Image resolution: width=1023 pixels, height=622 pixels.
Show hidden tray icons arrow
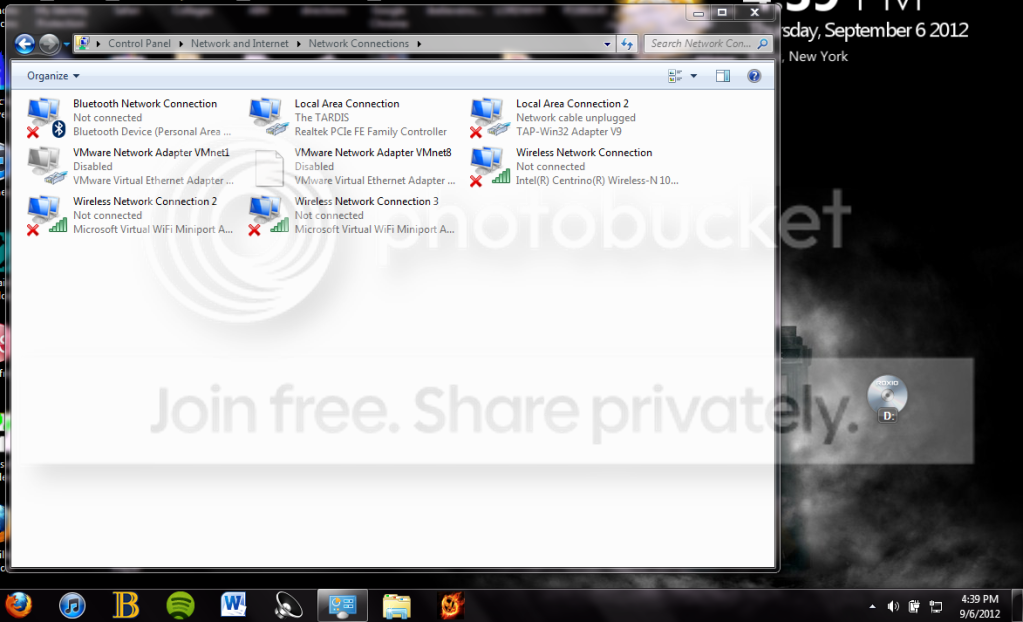click(x=872, y=606)
